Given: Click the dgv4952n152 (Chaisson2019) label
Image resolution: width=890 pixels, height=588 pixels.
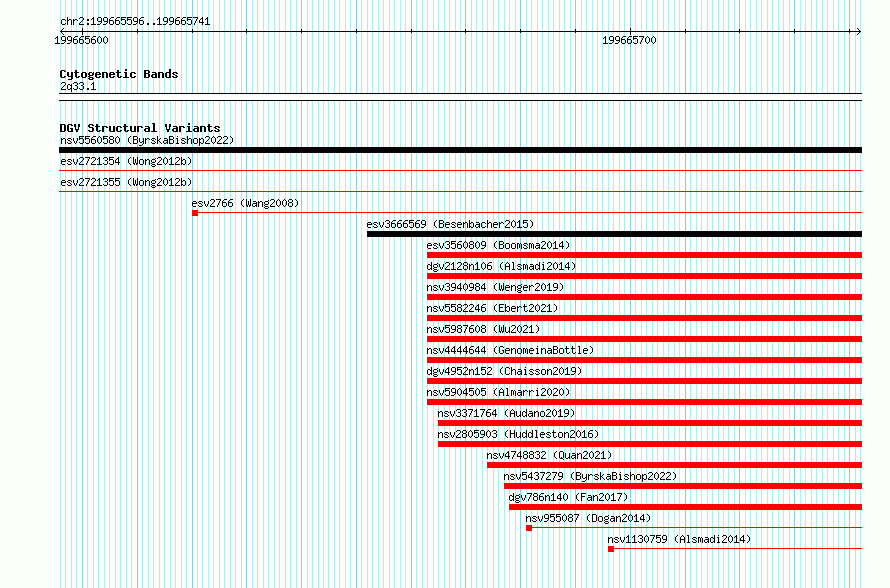Looking at the screenshot, I should click(504, 371).
